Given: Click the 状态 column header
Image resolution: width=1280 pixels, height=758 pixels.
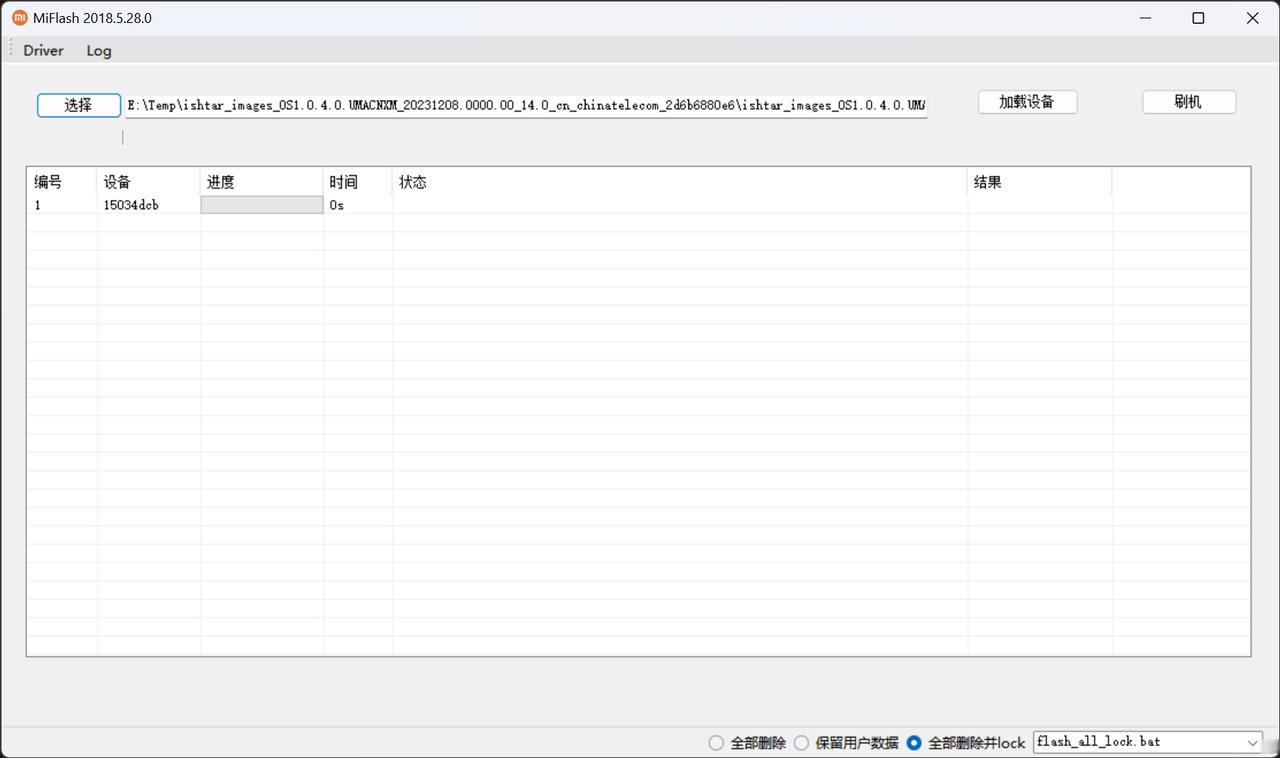Looking at the screenshot, I should point(680,182).
